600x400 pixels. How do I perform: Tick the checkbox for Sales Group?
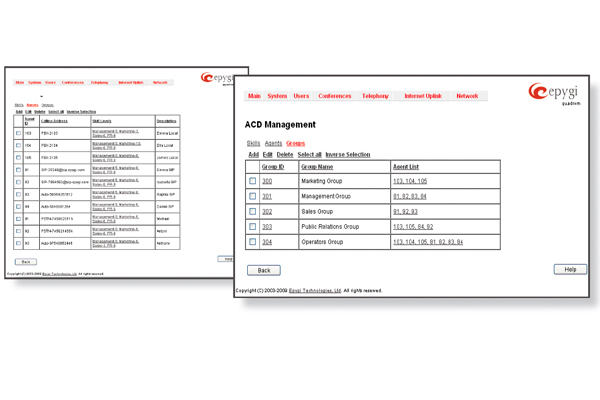tap(252, 211)
